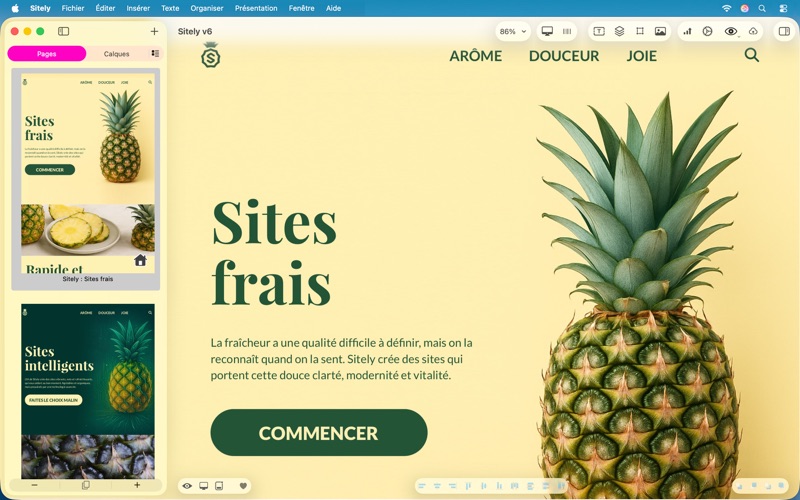Open the Wi-Fi status menu

pyautogui.click(x=727, y=8)
